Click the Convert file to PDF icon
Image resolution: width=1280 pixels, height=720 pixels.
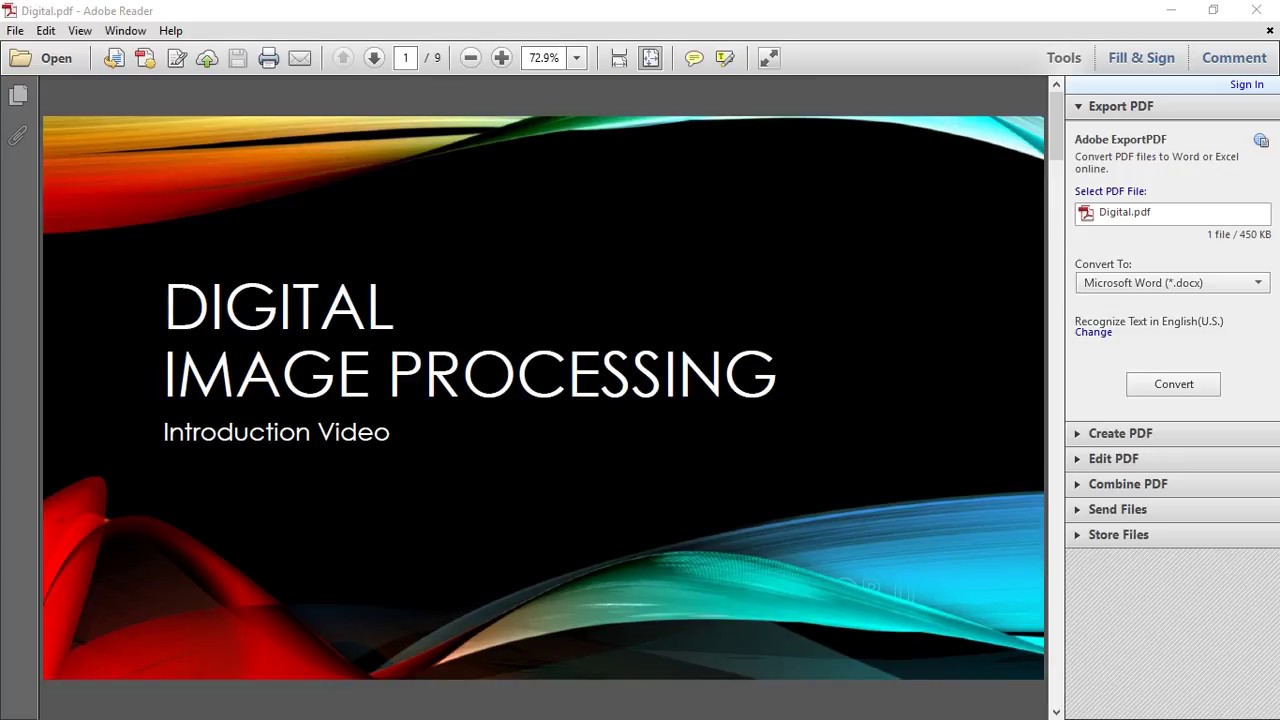tap(114, 58)
